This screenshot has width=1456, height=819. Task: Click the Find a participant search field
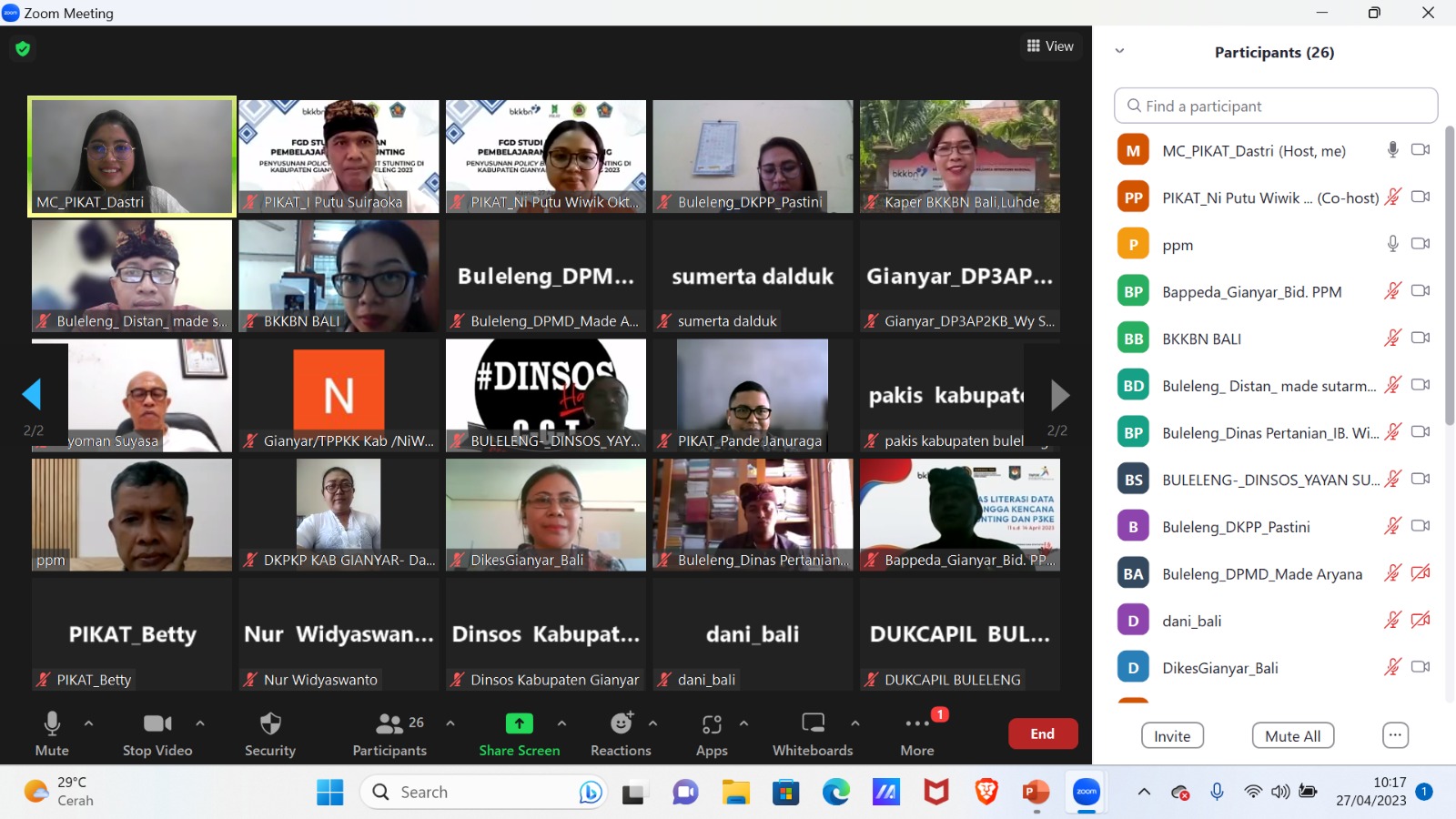(x=1276, y=106)
